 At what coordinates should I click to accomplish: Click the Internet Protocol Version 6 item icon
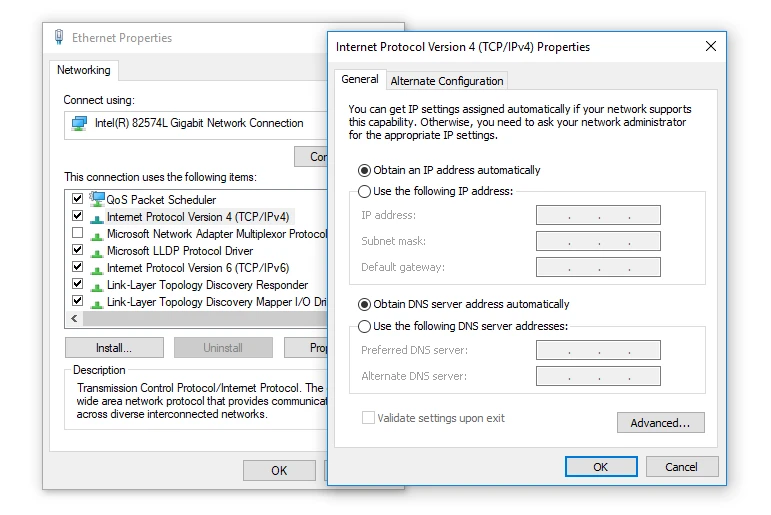96,268
